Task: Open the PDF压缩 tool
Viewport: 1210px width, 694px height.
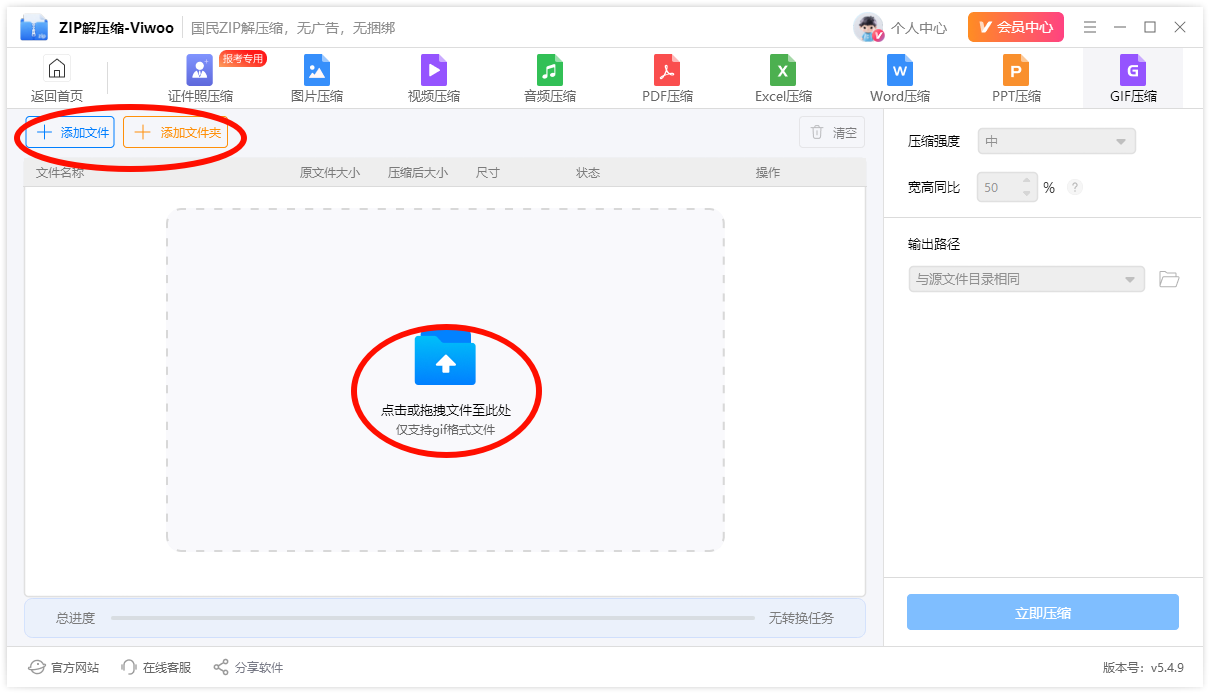Action: pos(667,78)
